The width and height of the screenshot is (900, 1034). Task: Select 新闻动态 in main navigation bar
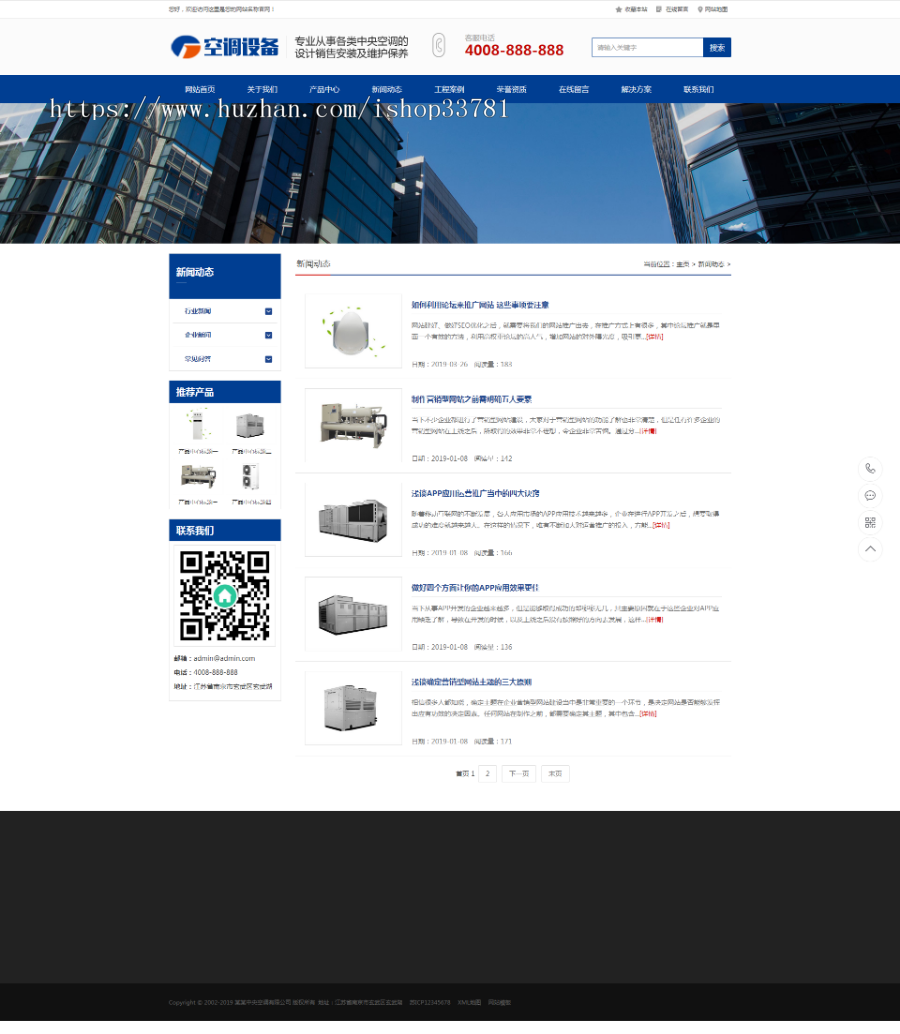pos(386,90)
